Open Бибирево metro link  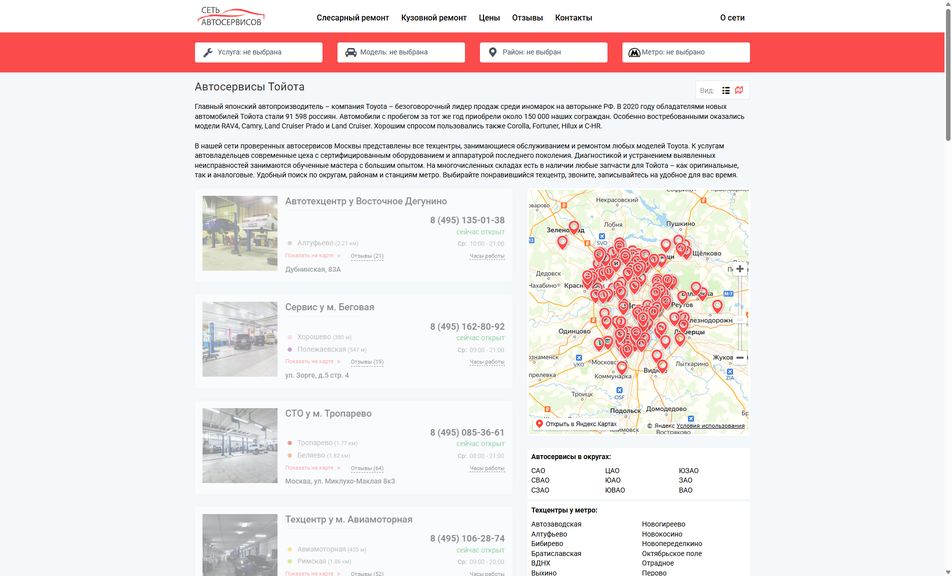[547, 544]
